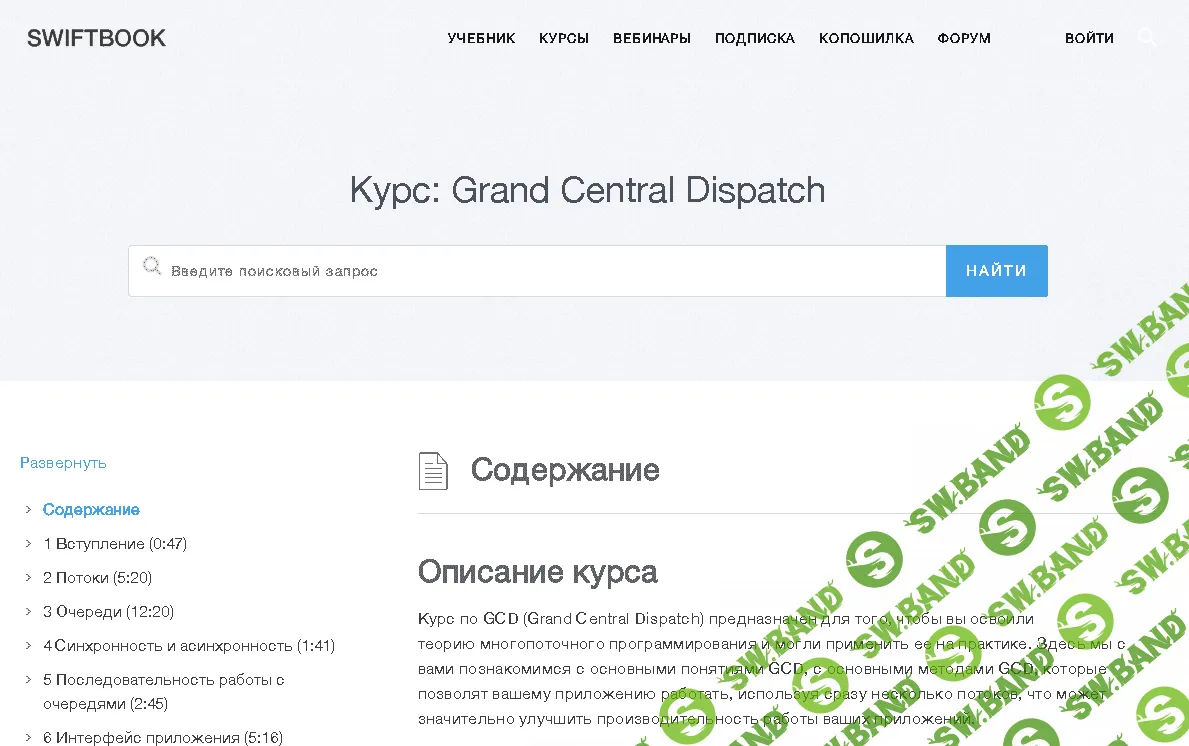Click the search magnifier icon in the top navigation
The height and width of the screenshot is (746, 1189).
pos(1147,37)
